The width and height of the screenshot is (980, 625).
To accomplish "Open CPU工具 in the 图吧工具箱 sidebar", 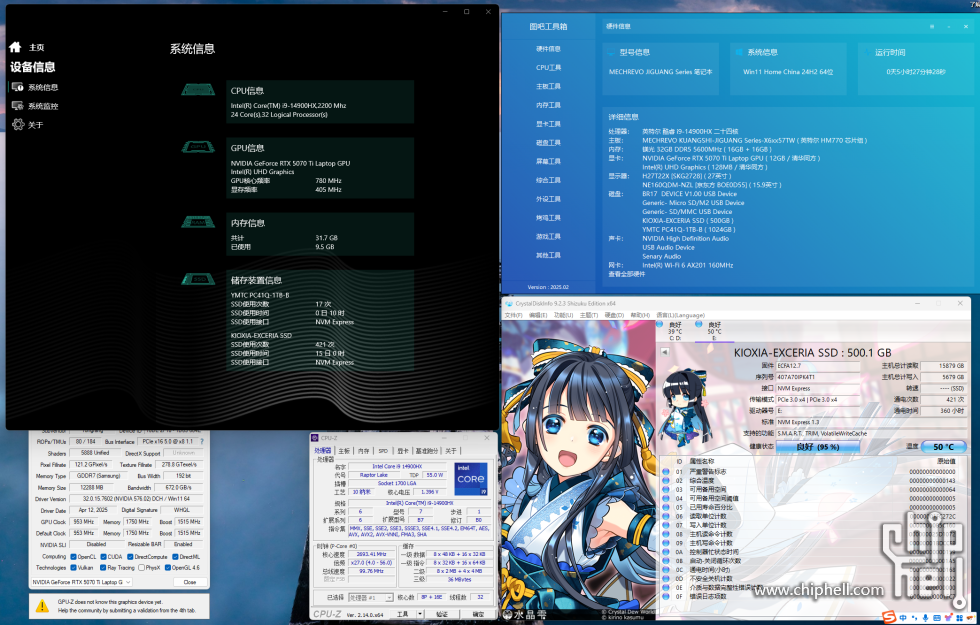I will [x=548, y=68].
